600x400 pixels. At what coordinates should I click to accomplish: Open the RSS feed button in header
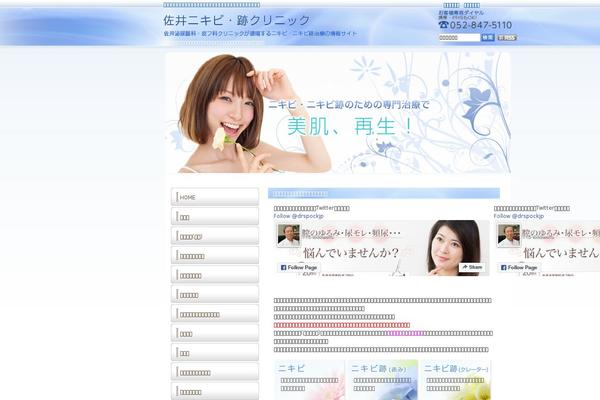coord(507,38)
